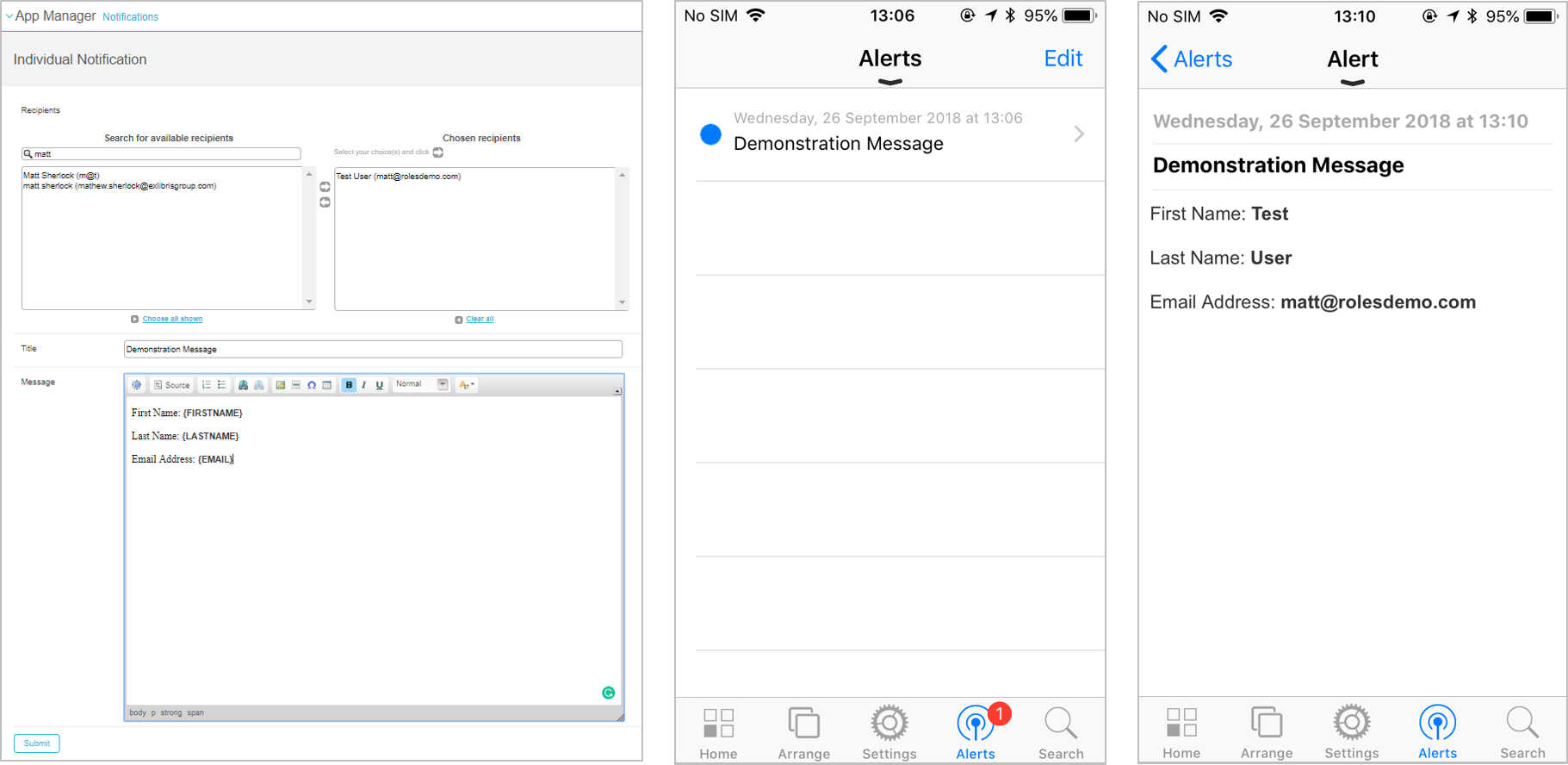Image resolution: width=1568 pixels, height=765 pixels.
Task: Click the available recipients scrollbar down arrow
Action: click(x=309, y=302)
